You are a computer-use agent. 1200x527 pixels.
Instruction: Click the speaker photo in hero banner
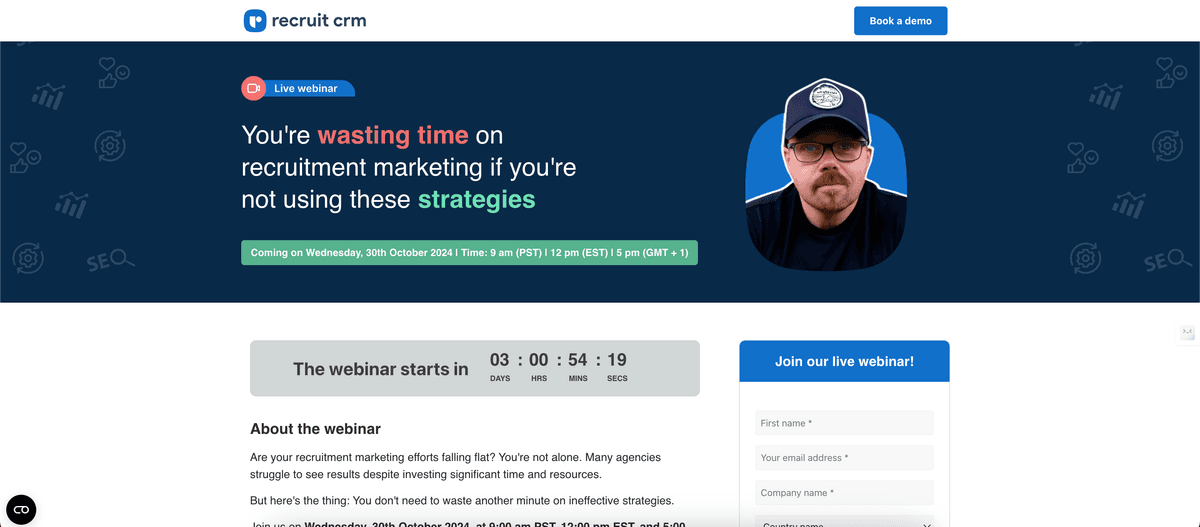pos(827,173)
